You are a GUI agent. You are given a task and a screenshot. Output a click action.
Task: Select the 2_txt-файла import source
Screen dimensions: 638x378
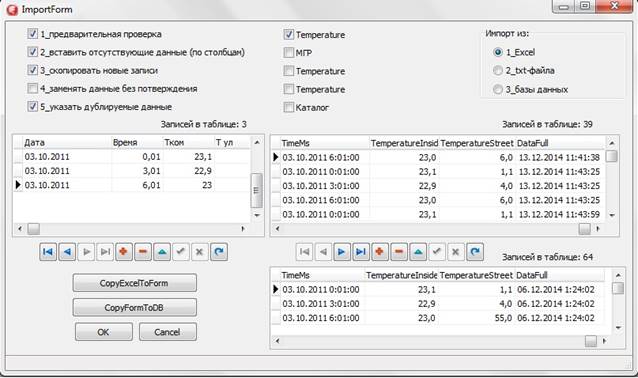[498, 70]
